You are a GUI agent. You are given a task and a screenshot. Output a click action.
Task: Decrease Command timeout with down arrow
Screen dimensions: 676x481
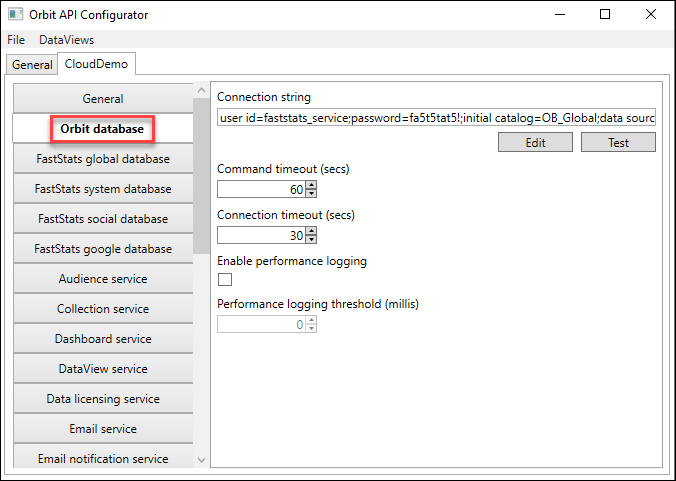pos(311,193)
